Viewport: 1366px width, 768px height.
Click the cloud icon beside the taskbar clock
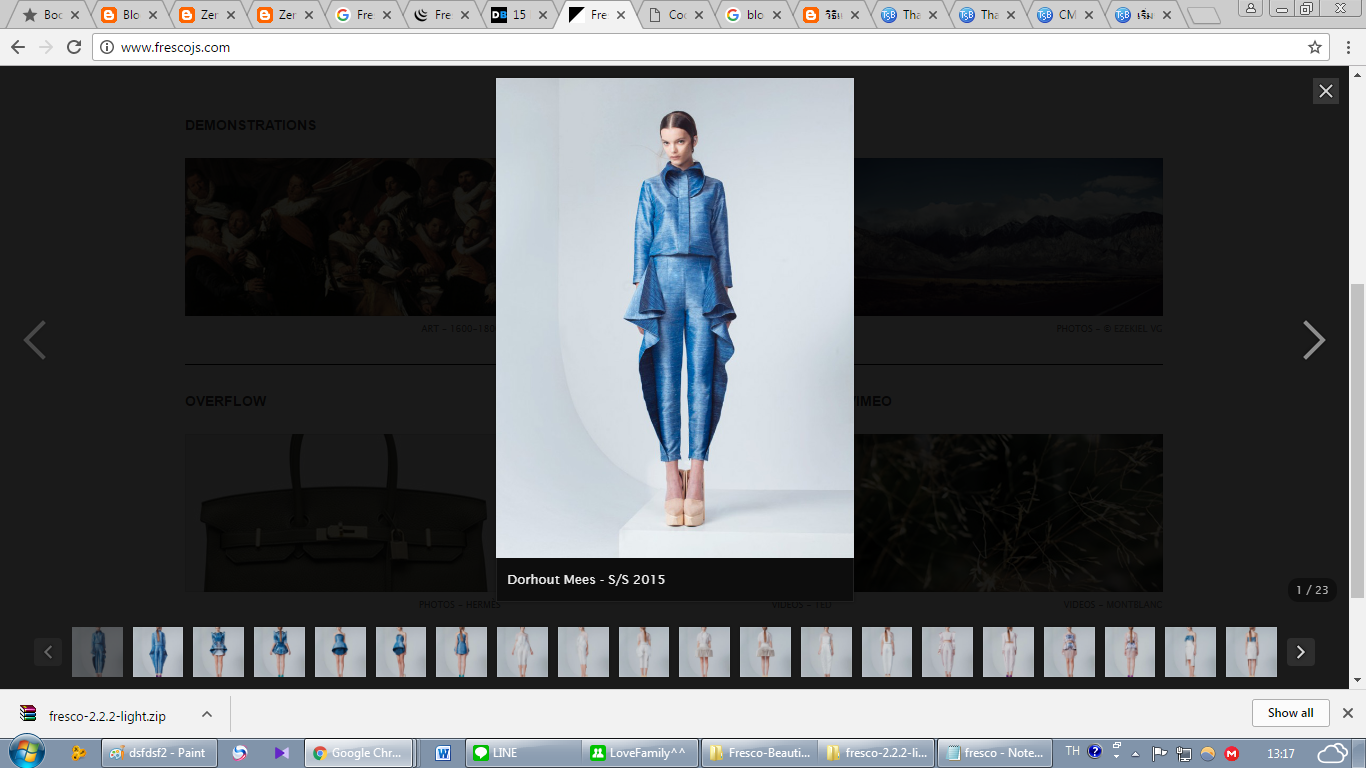pos(1334,753)
